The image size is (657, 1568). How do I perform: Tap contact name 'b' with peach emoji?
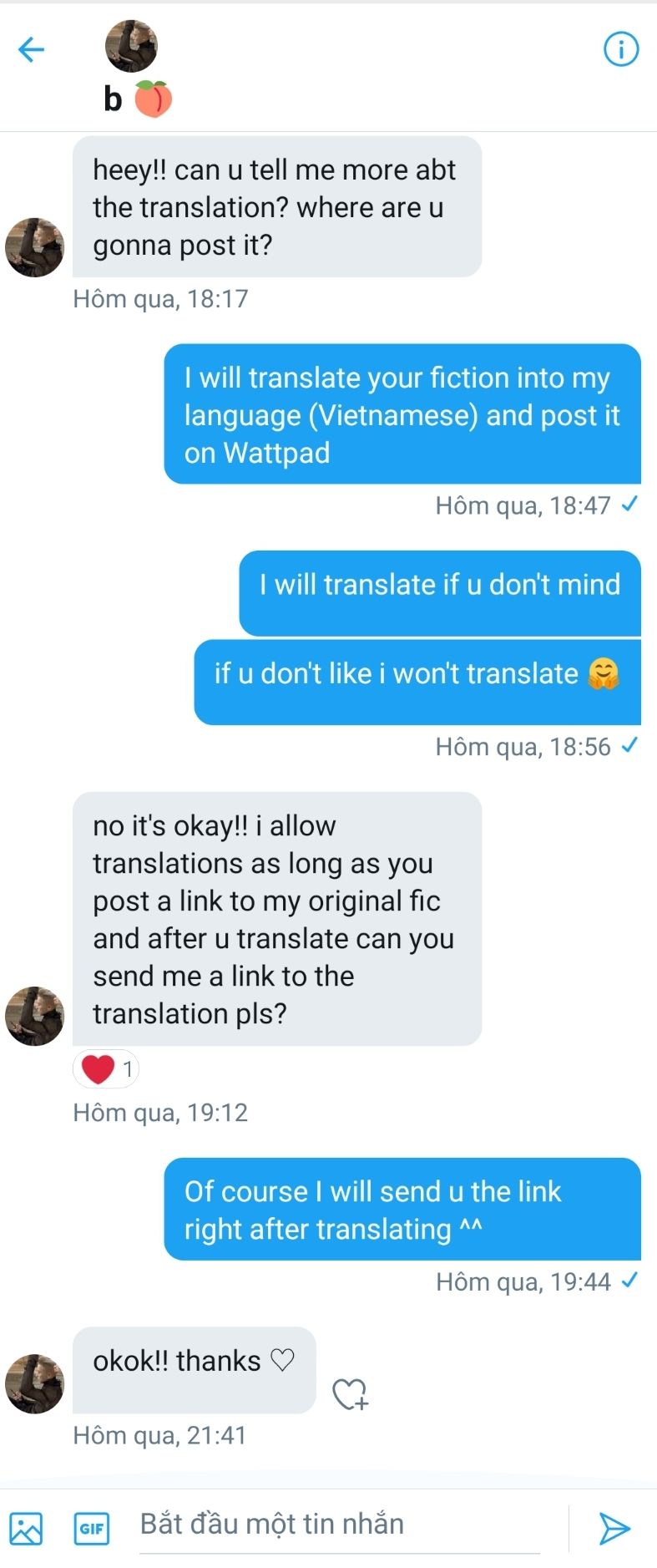(x=138, y=99)
